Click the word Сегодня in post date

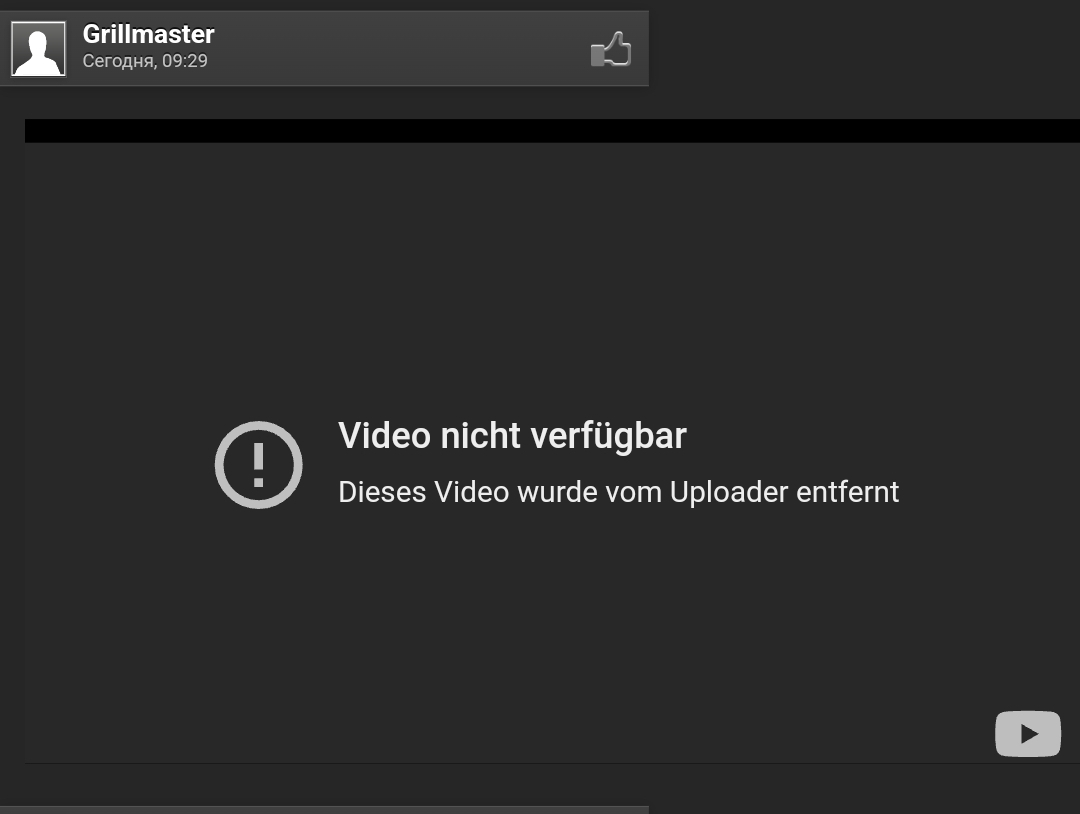119,61
